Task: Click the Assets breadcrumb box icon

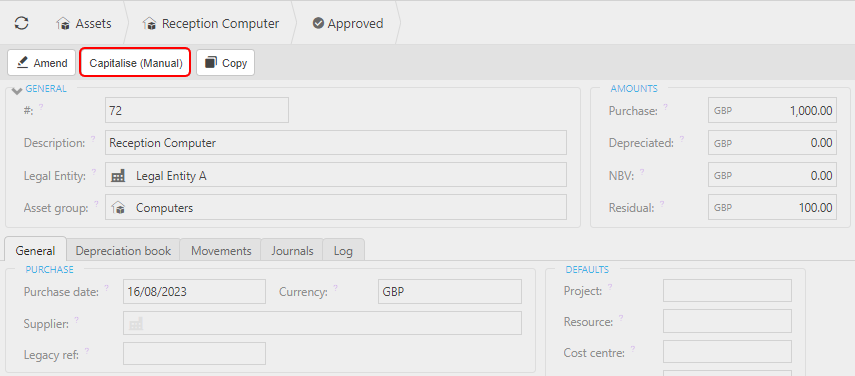Action: tap(63, 24)
